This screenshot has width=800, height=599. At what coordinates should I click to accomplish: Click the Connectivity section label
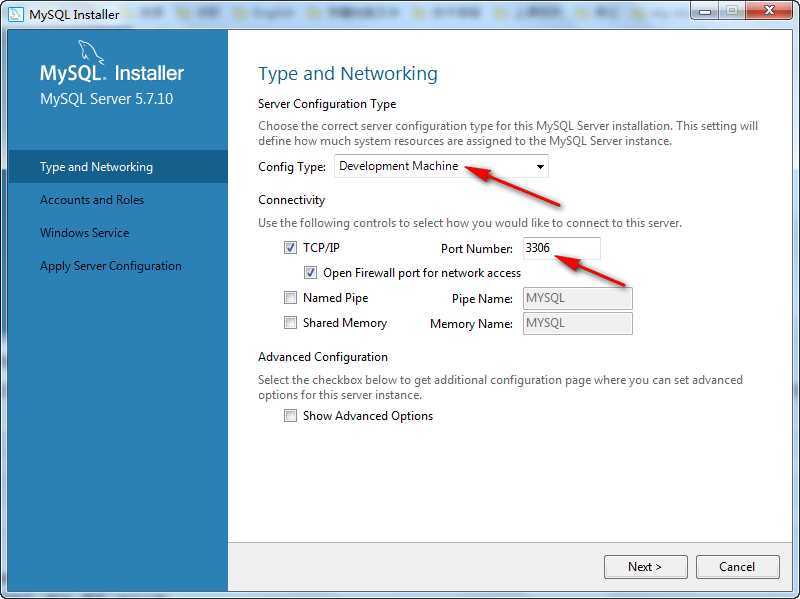[291, 200]
